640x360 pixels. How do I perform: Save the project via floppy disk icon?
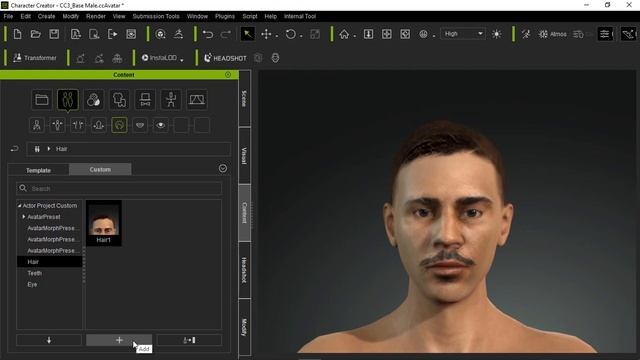[54, 34]
